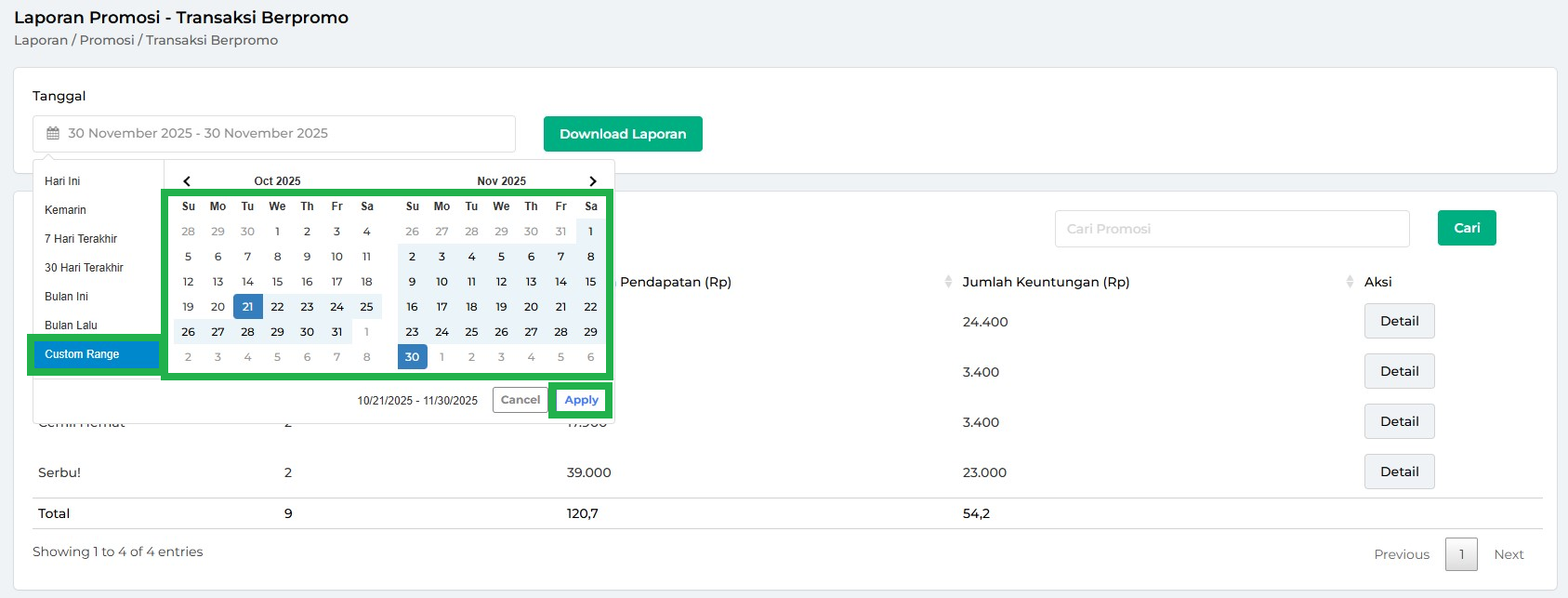Go to previous month in calendar

187,181
